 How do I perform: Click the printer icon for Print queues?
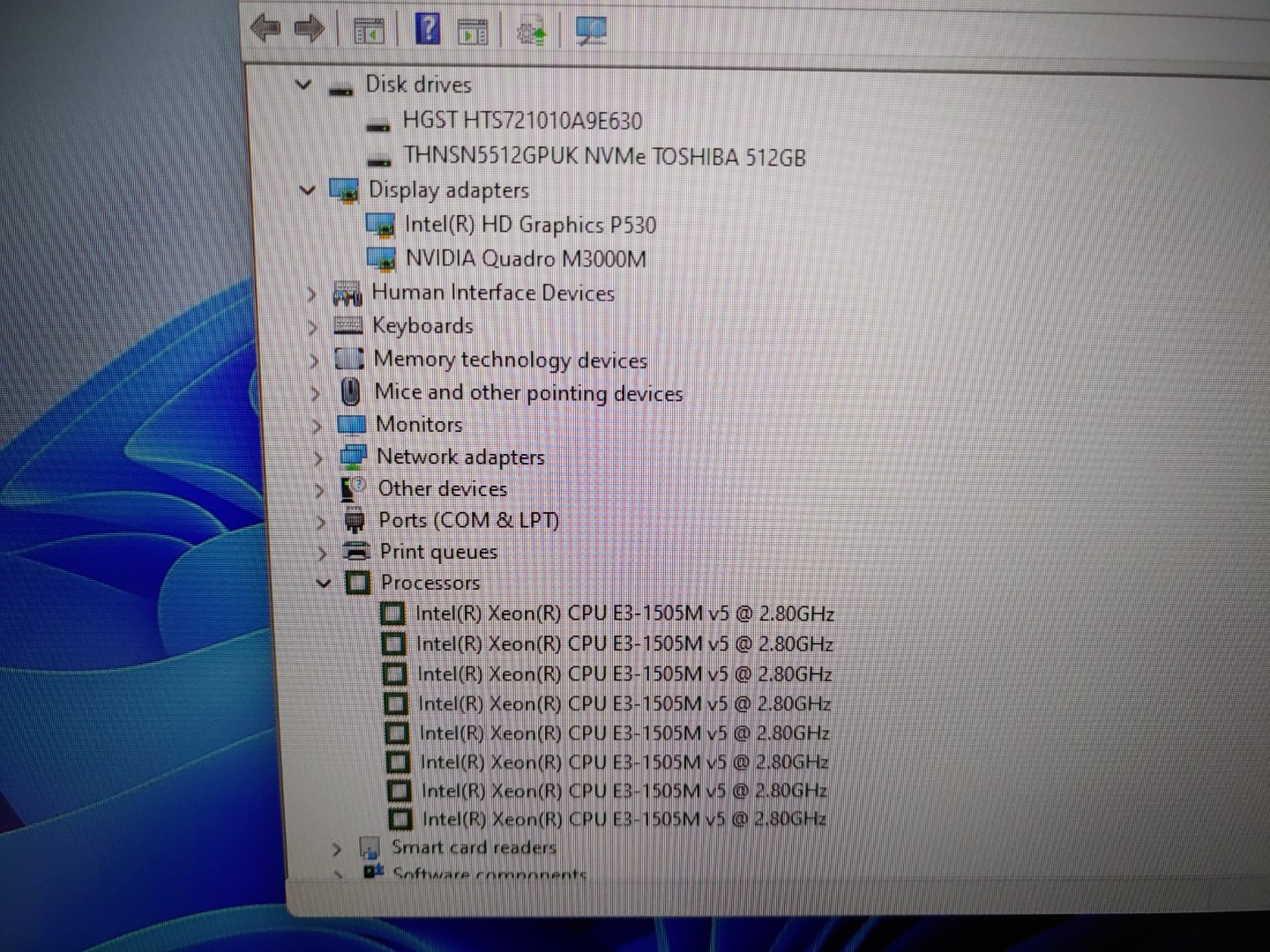356,552
